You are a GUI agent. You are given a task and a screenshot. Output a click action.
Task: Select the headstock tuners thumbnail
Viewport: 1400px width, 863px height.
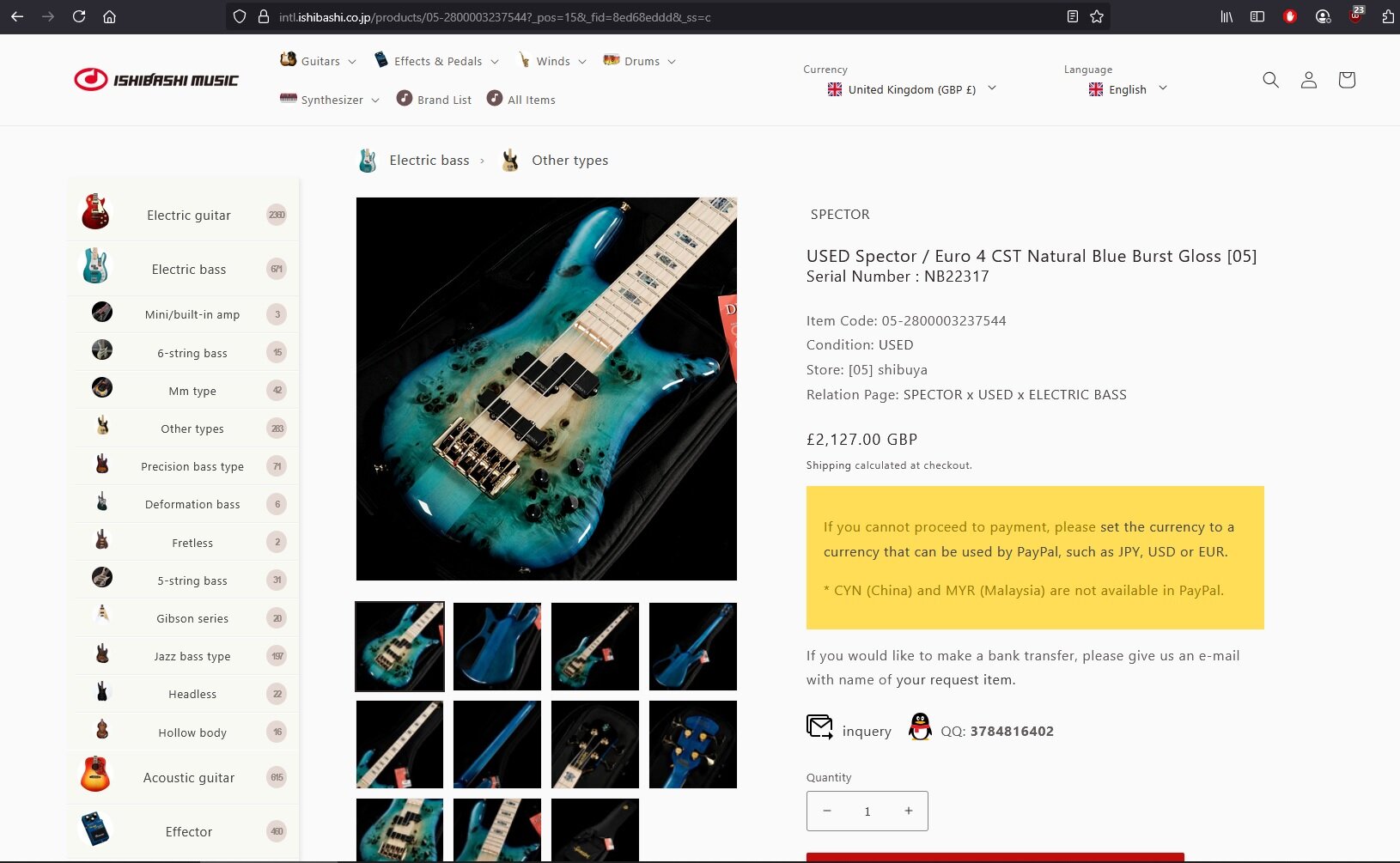[693, 744]
